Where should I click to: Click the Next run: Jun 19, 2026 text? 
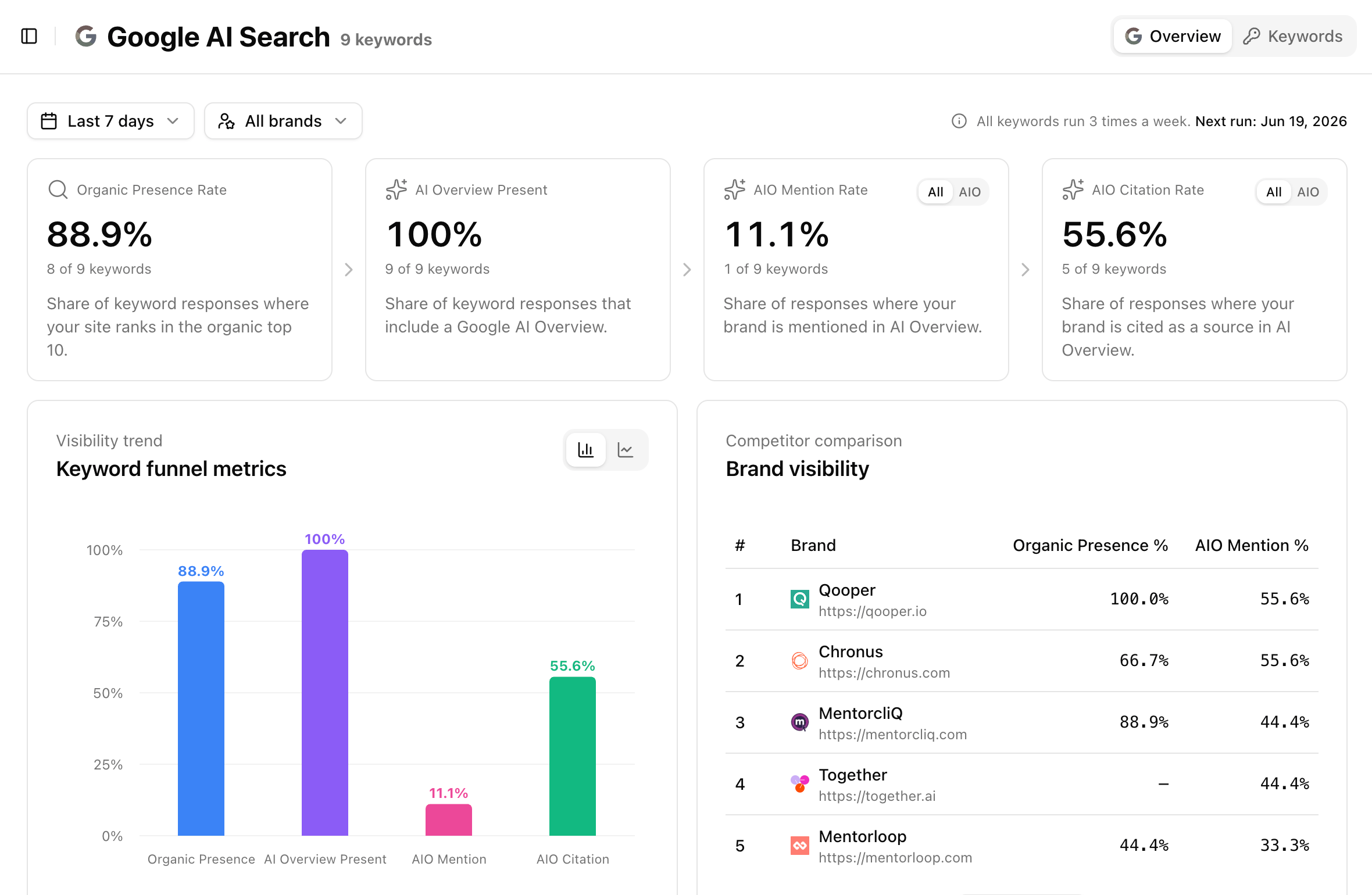tap(1271, 121)
